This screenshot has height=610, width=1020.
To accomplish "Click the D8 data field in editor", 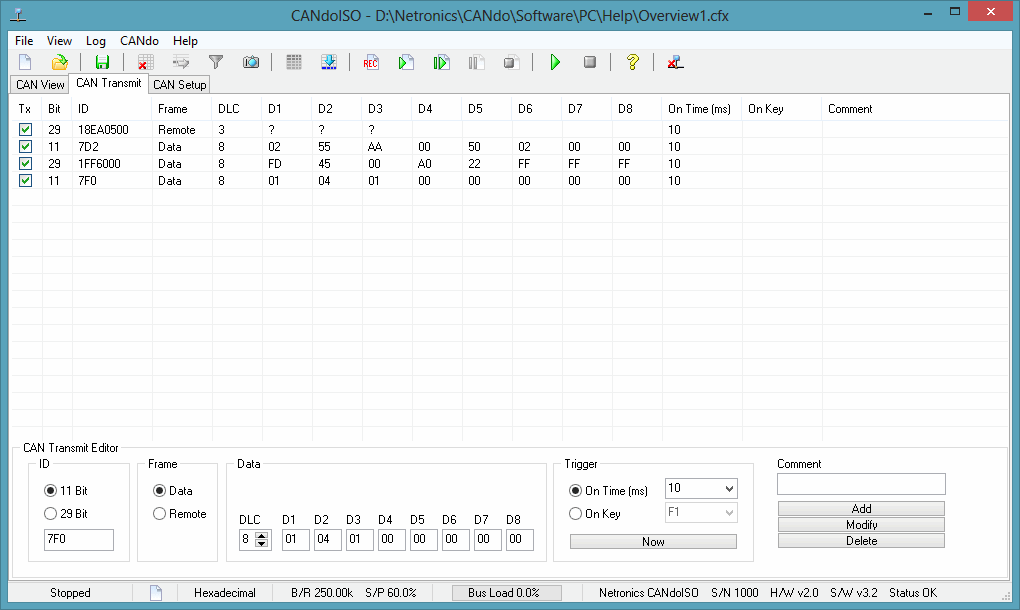I will coord(520,539).
